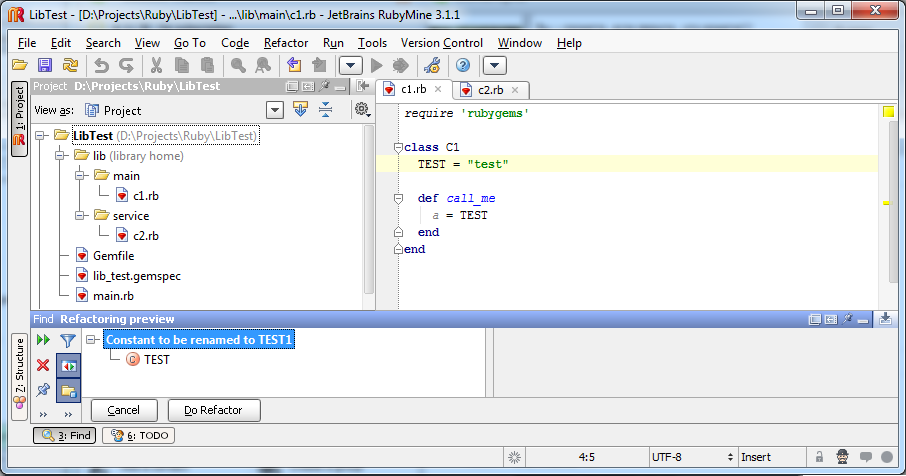Select main.rb in Project tree
This screenshot has width=906, height=476.
point(113,296)
